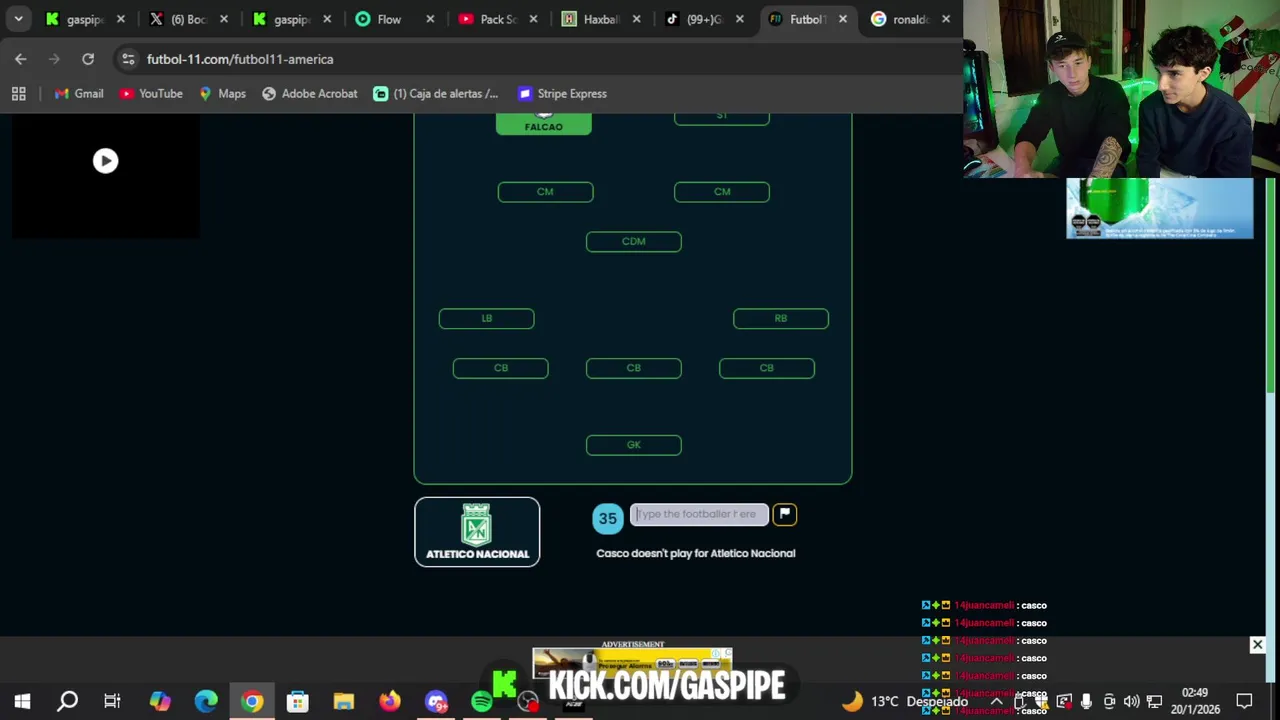Viewport: 1280px width, 720px height.
Task: Open the microphone icon in system tray
Action: [x=1086, y=701]
